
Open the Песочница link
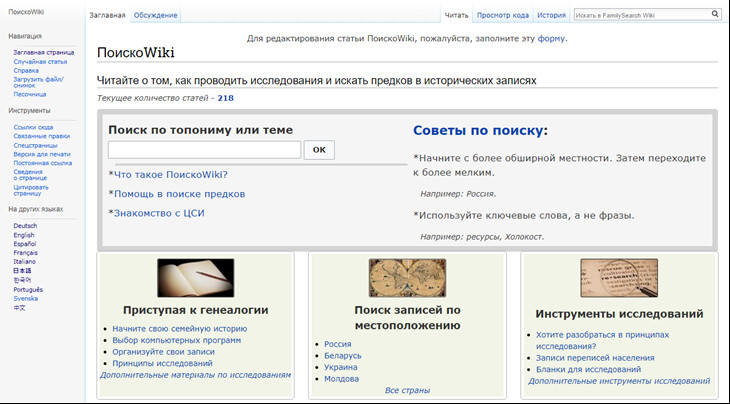(x=30, y=94)
